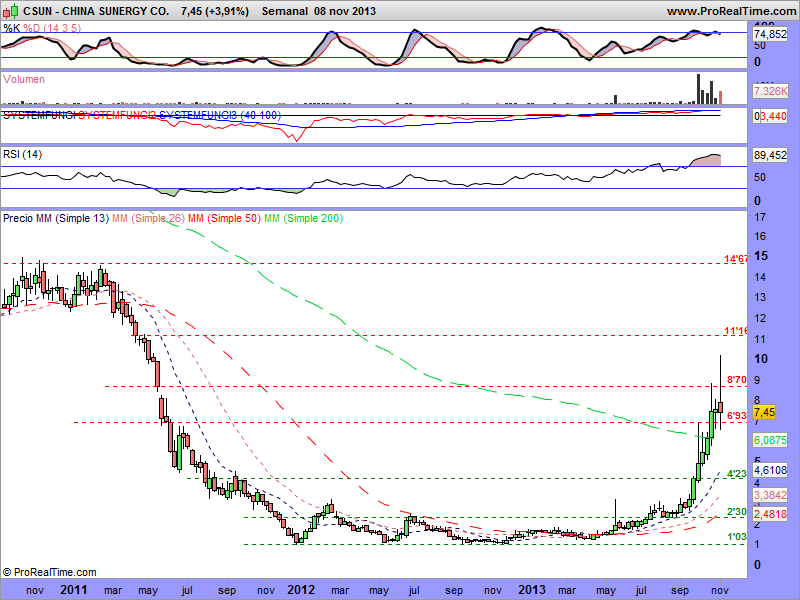Click the 14'67 resistance level label
Viewport: 800px width, 600px height.
[736, 259]
